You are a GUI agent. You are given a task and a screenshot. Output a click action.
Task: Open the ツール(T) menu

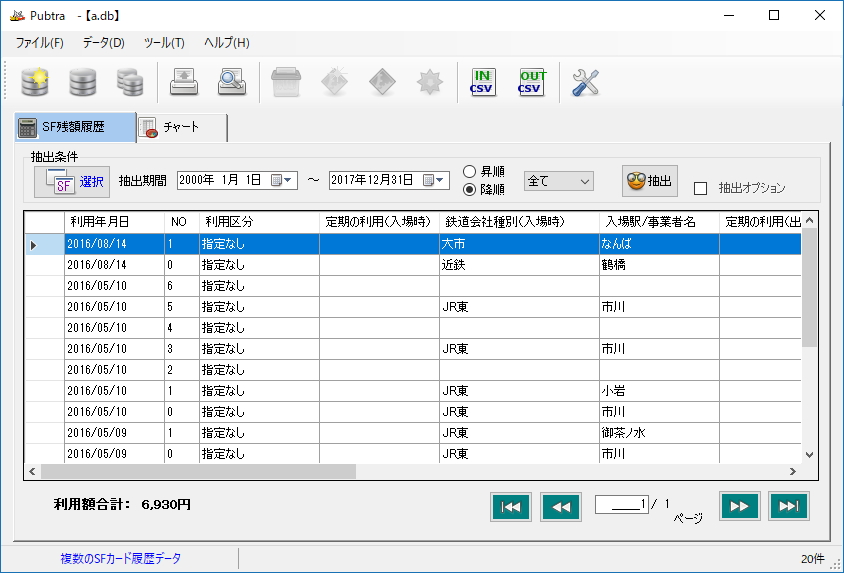pyautogui.click(x=164, y=43)
